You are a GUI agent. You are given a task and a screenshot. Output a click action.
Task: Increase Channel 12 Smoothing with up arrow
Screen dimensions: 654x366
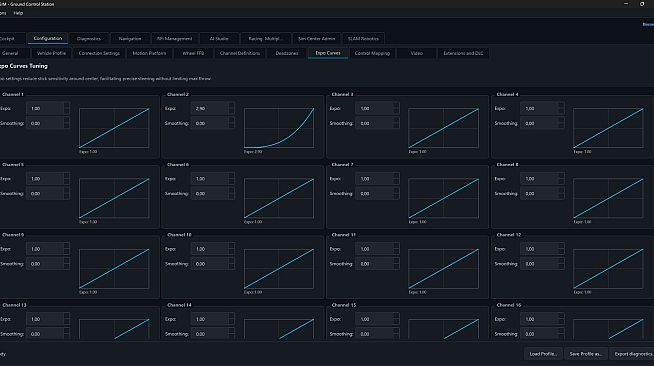[561, 261]
